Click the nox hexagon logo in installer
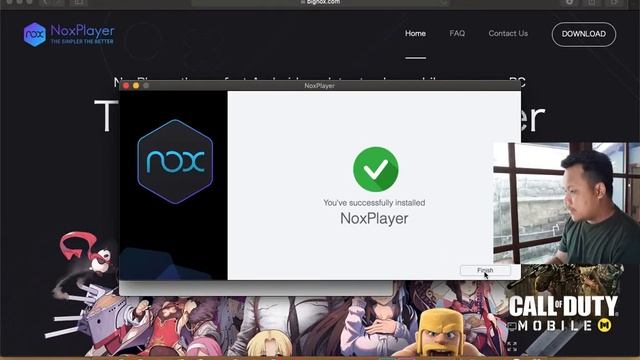The height and width of the screenshot is (360, 640). pos(176,162)
